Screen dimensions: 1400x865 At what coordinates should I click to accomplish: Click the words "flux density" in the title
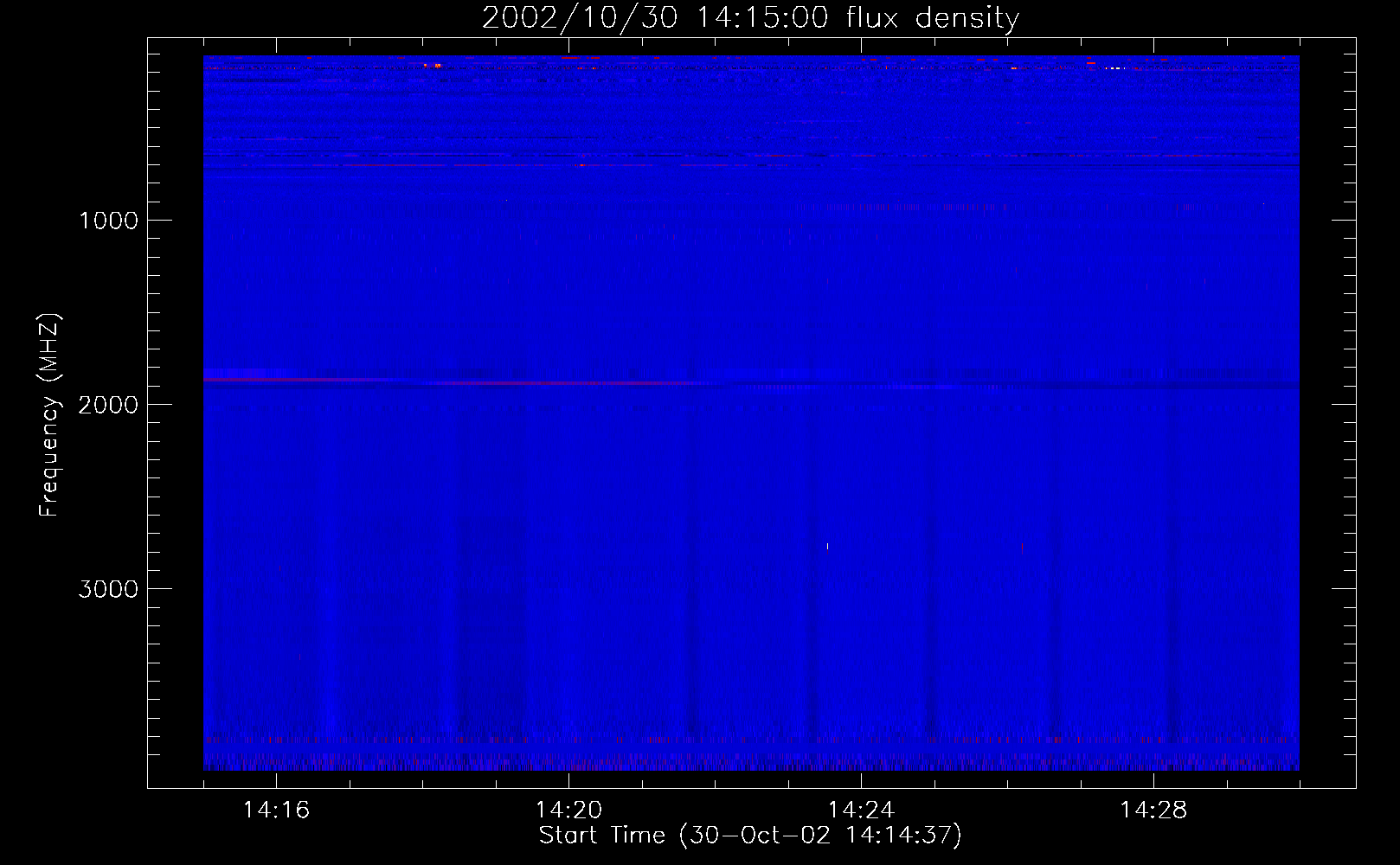933,18
